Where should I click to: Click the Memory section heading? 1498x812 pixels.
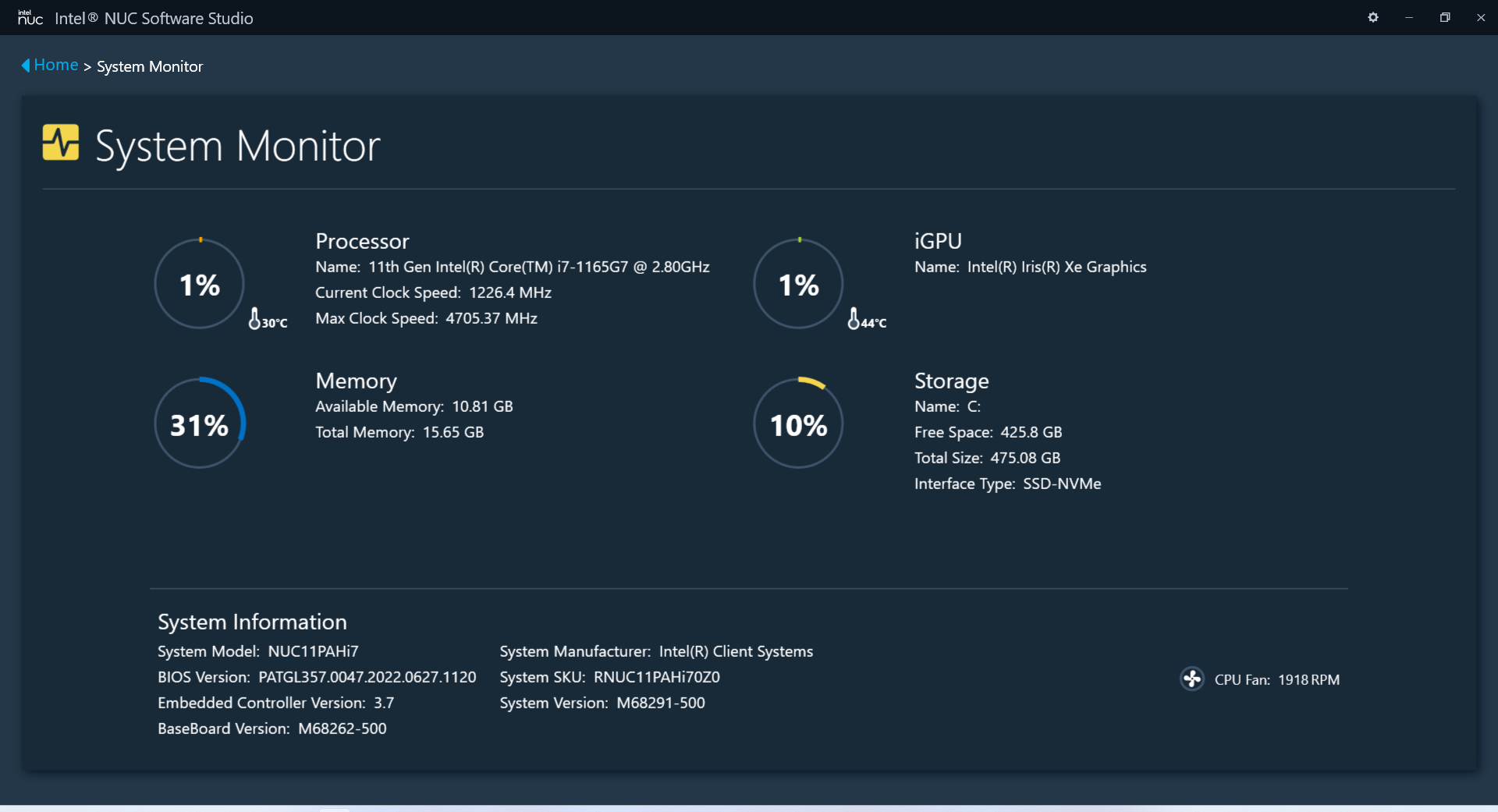(356, 381)
